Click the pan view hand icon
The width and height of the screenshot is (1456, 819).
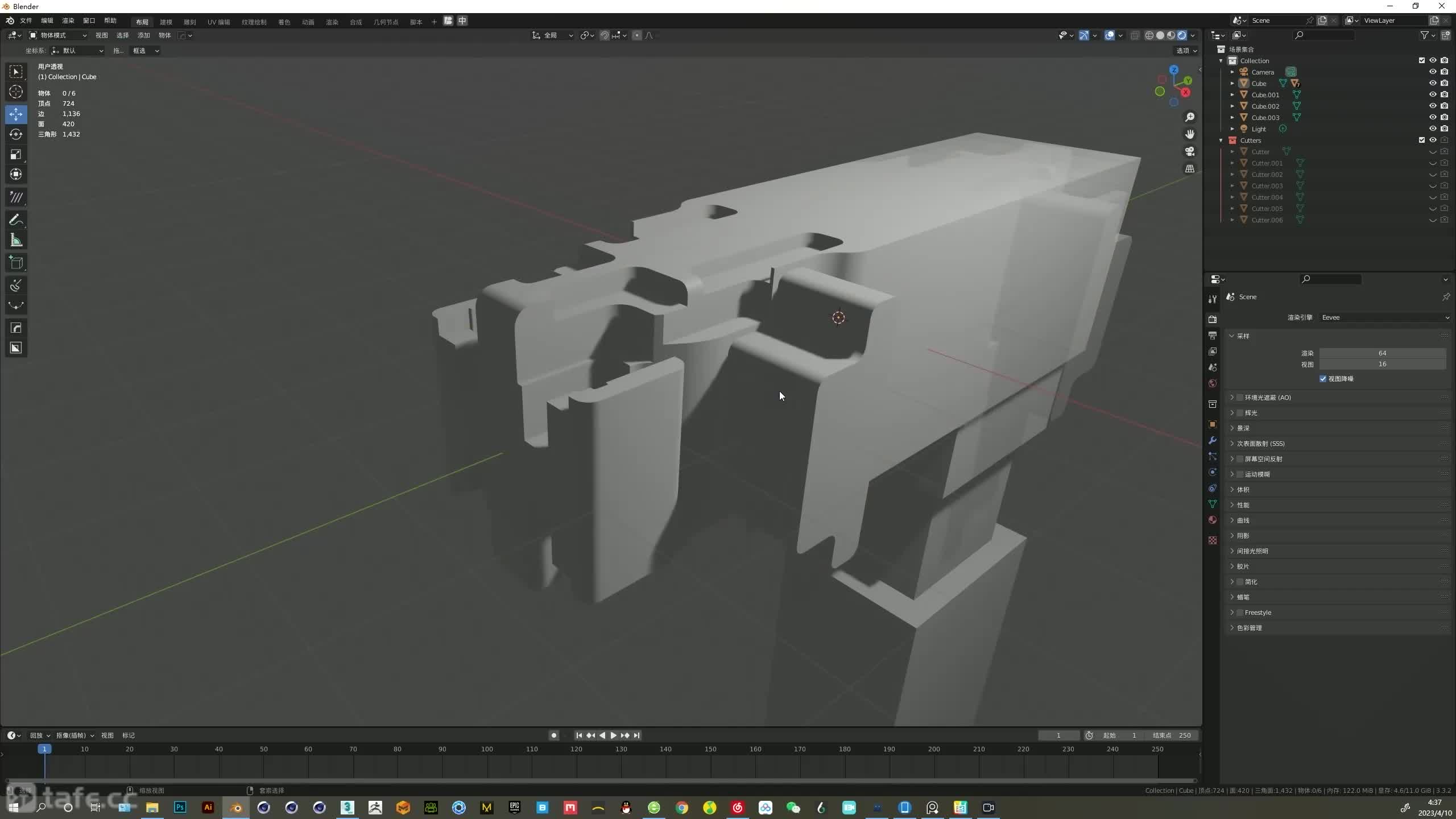tap(1189, 134)
